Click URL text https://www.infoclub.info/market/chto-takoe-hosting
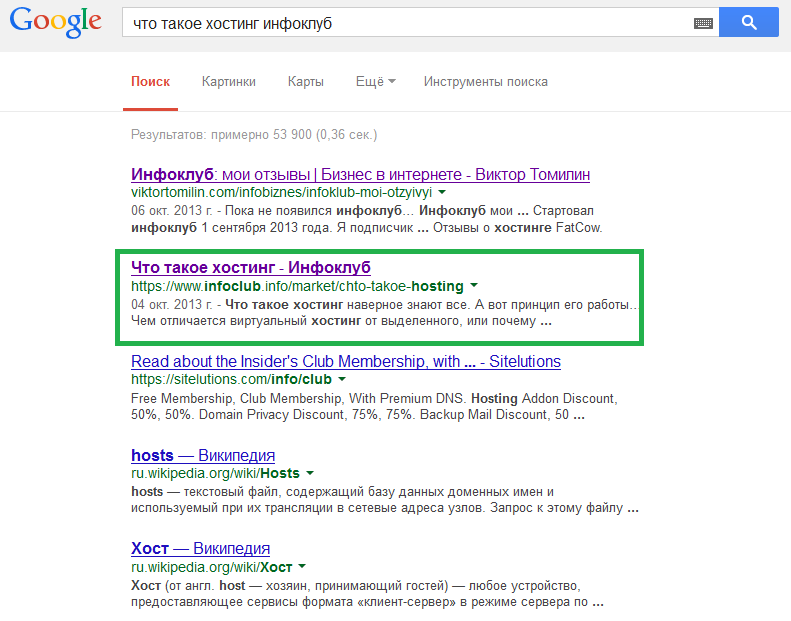This screenshot has height=621, width=791. 297,287
